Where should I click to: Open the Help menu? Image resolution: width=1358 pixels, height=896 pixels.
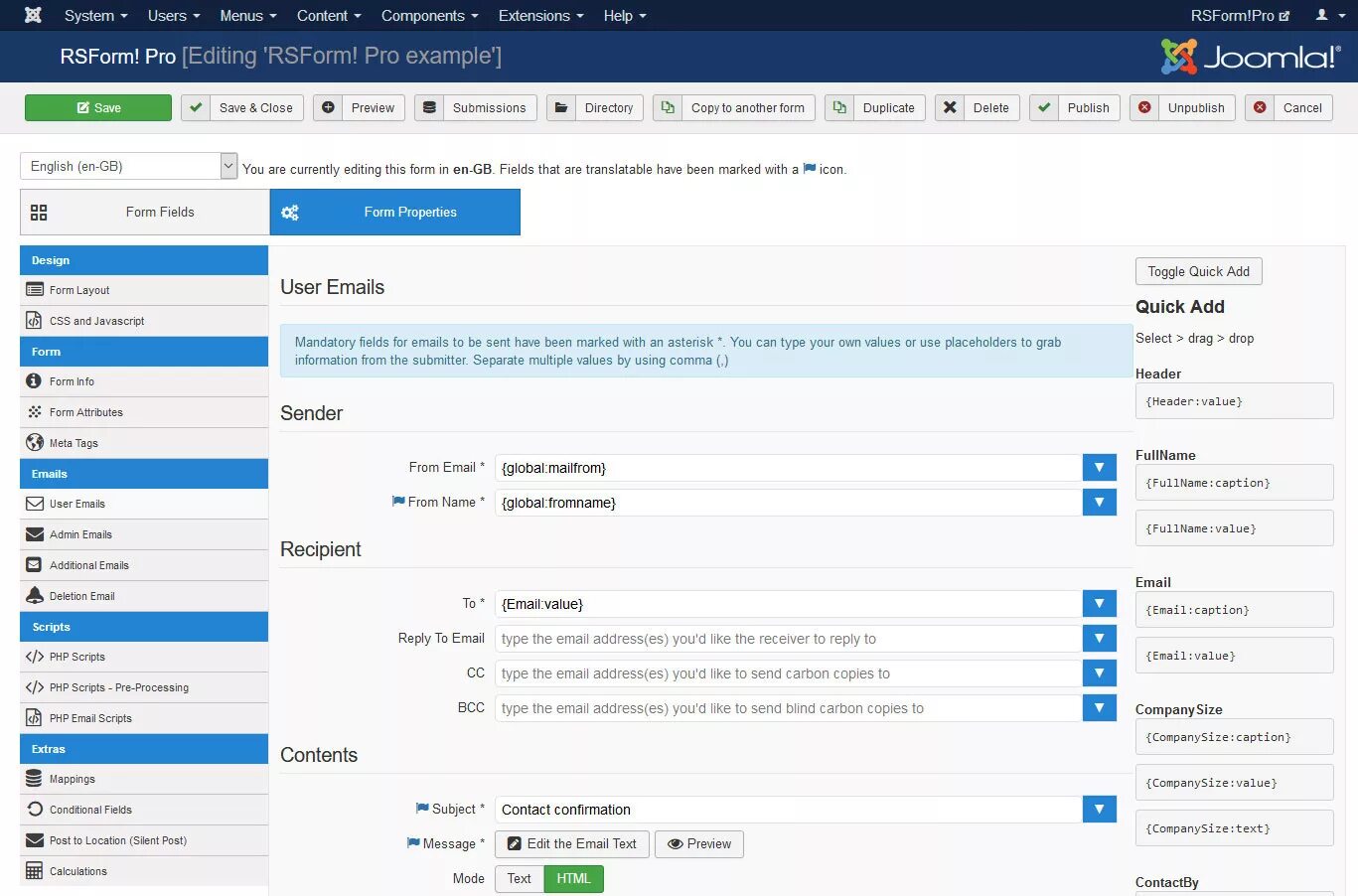click(x=625, y=15)
